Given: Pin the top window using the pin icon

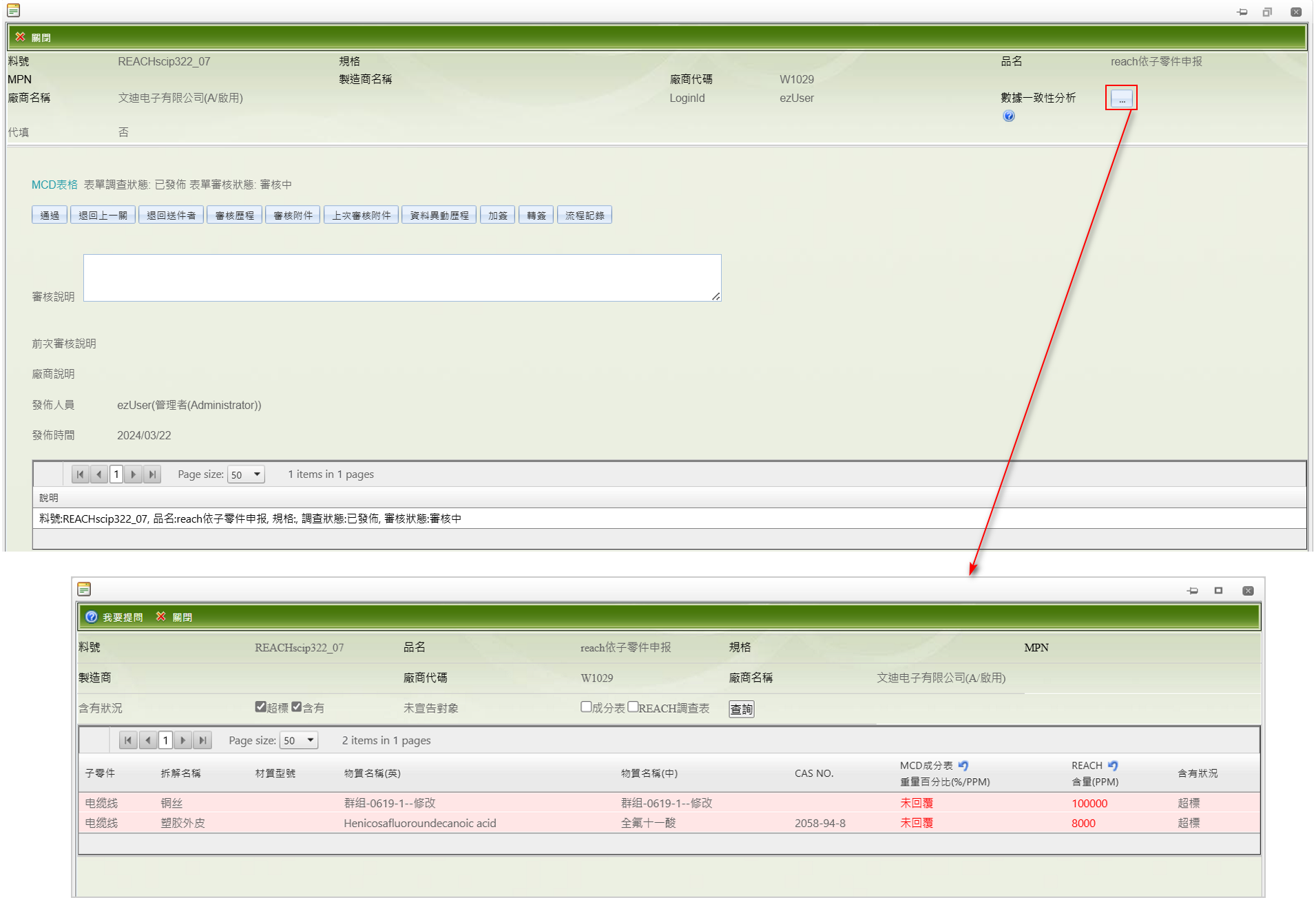Looking at the screenshot, I should click(1242, 12).
